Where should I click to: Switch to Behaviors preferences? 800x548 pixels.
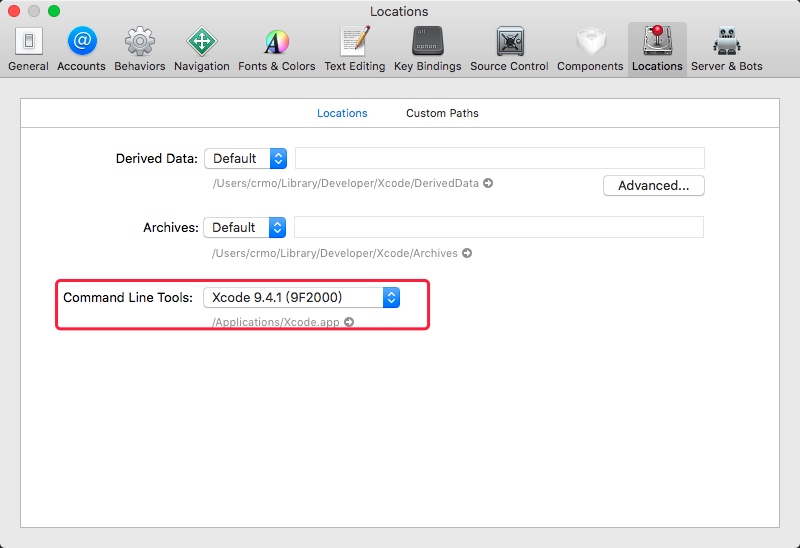click(140, 48)
